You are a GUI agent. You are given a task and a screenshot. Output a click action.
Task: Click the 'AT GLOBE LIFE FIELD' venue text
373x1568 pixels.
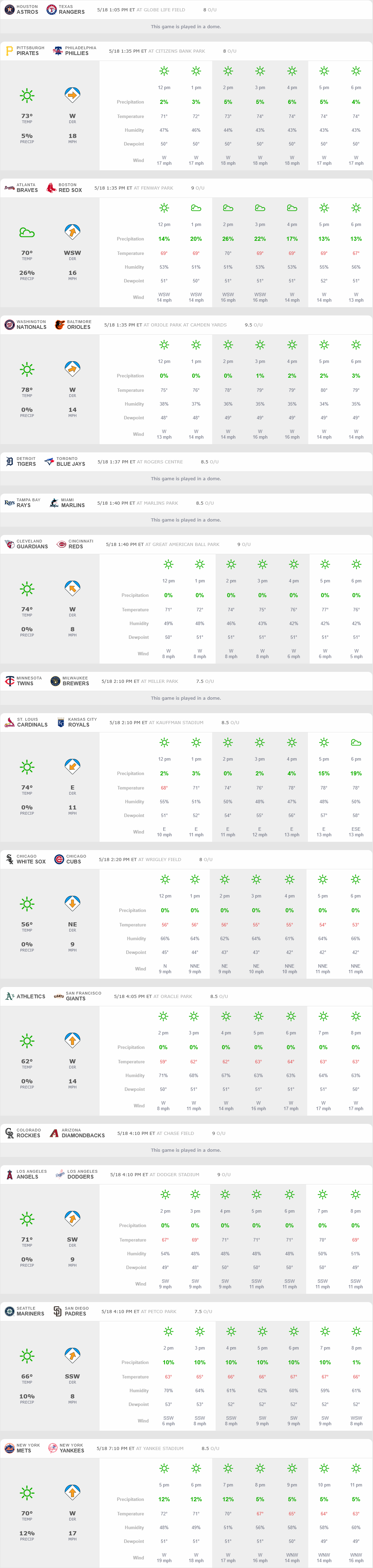[161, 10]
